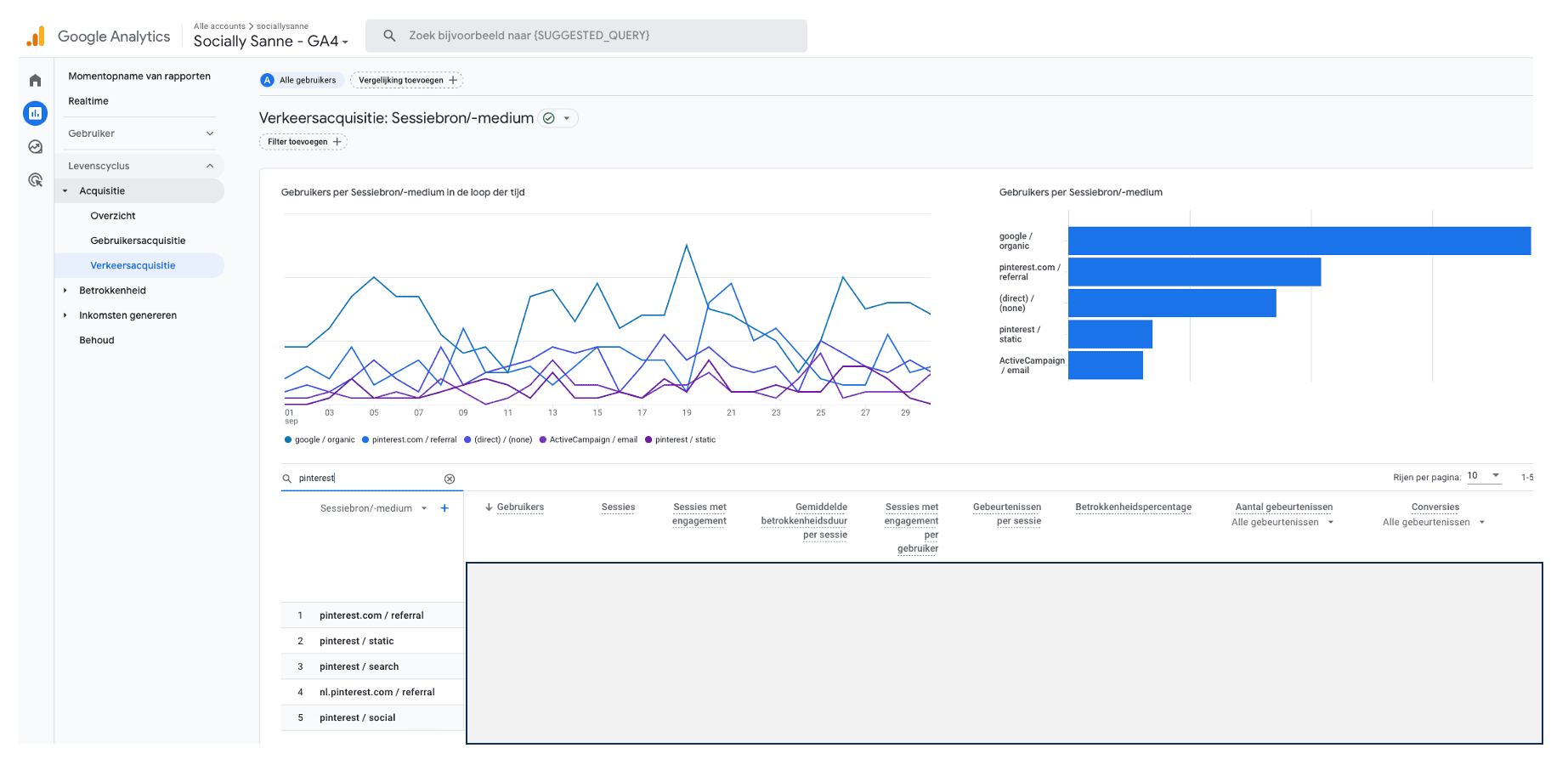The image size is (1568, 765).
Task: Click the ActiveCampaign / email bar
Action: pos(1106,365)
